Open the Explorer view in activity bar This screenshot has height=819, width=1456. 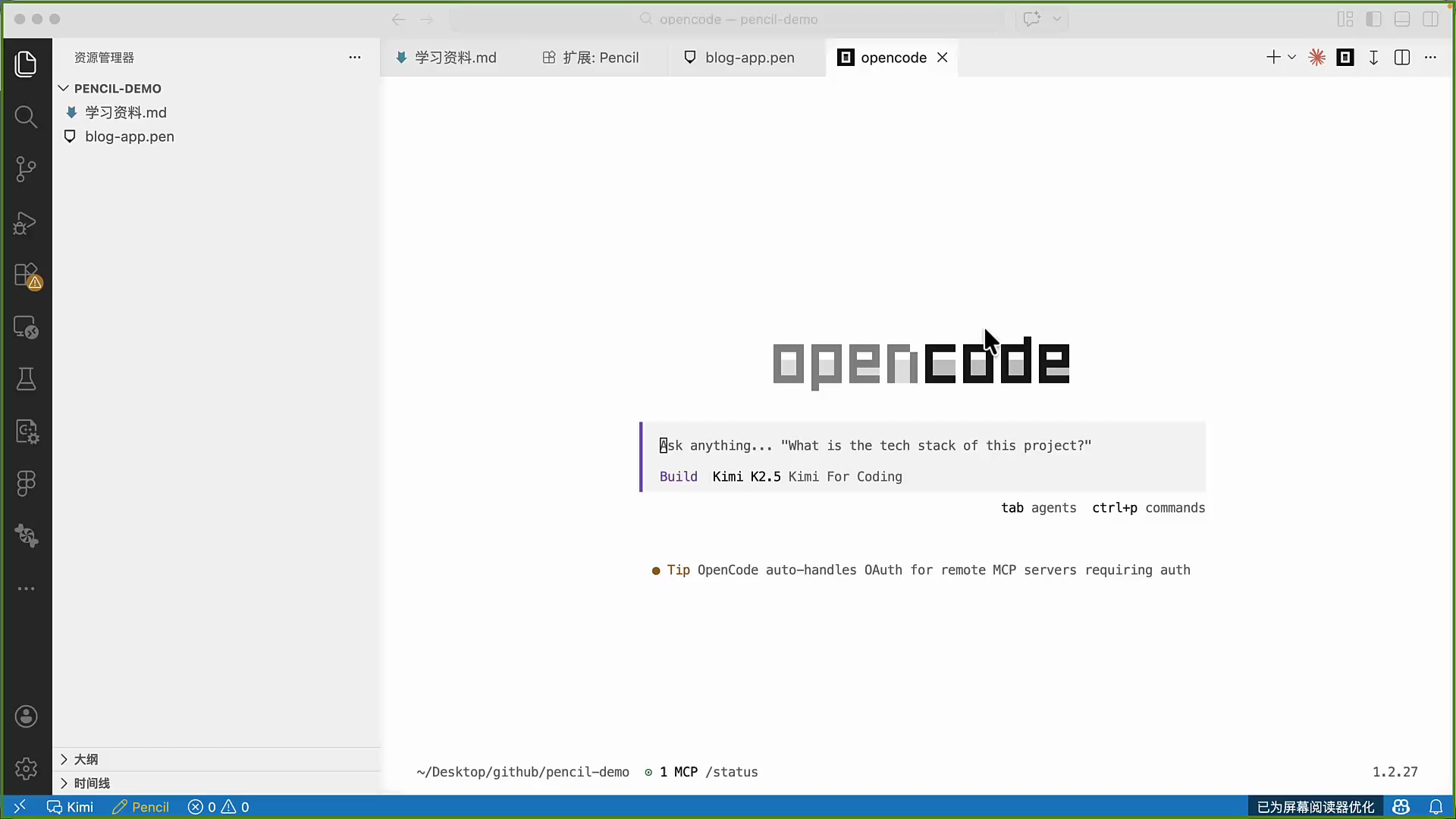pos(26,64)
